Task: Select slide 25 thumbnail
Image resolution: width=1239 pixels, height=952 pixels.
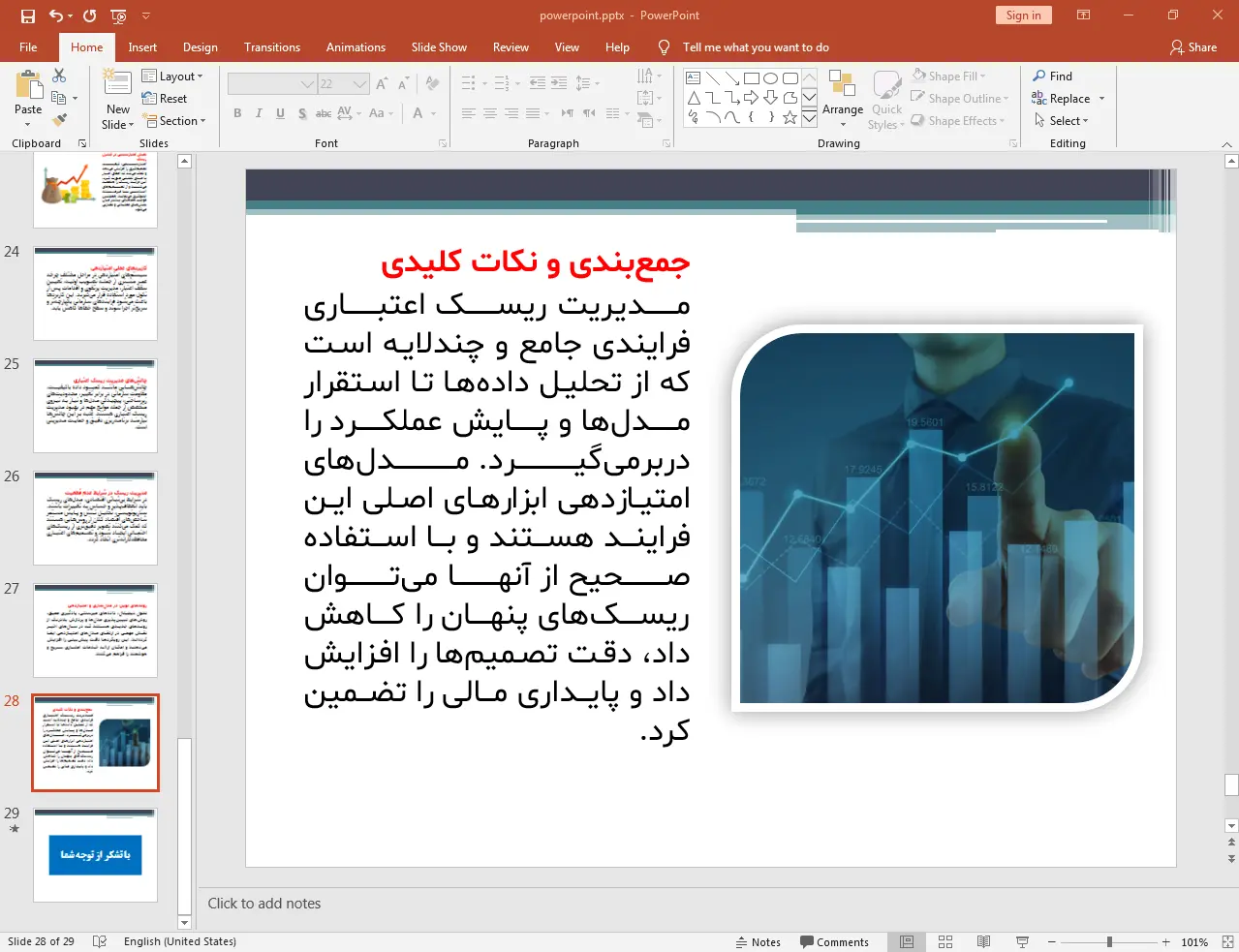Action: tap(95, 406)
